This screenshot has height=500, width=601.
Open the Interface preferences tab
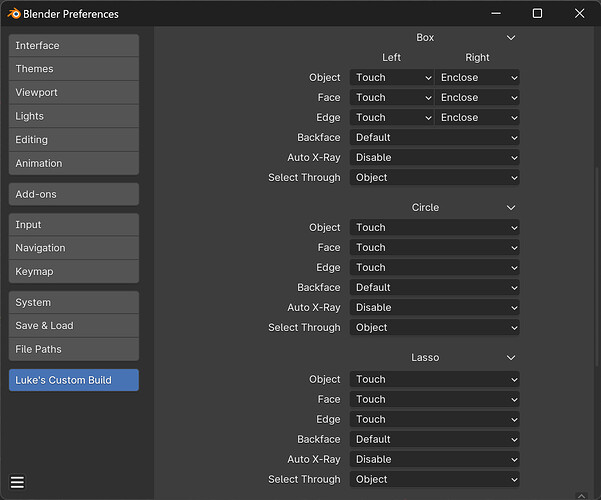(74, 45)
